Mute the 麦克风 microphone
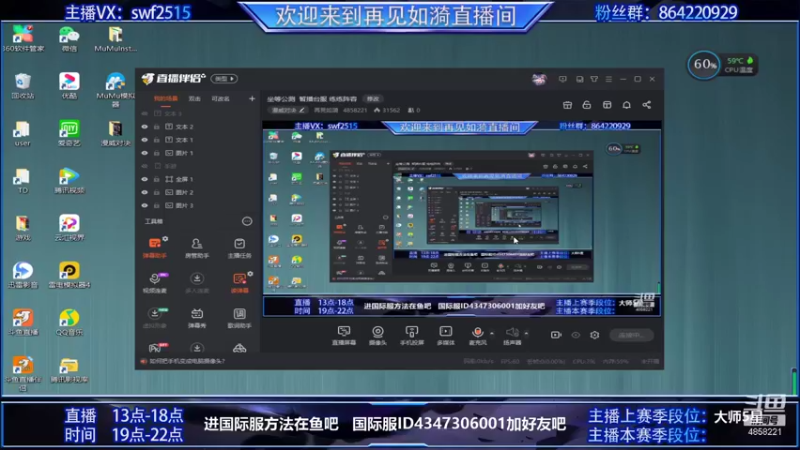The height and width of the screenshot is (450, 800). (x=478, y=335)
